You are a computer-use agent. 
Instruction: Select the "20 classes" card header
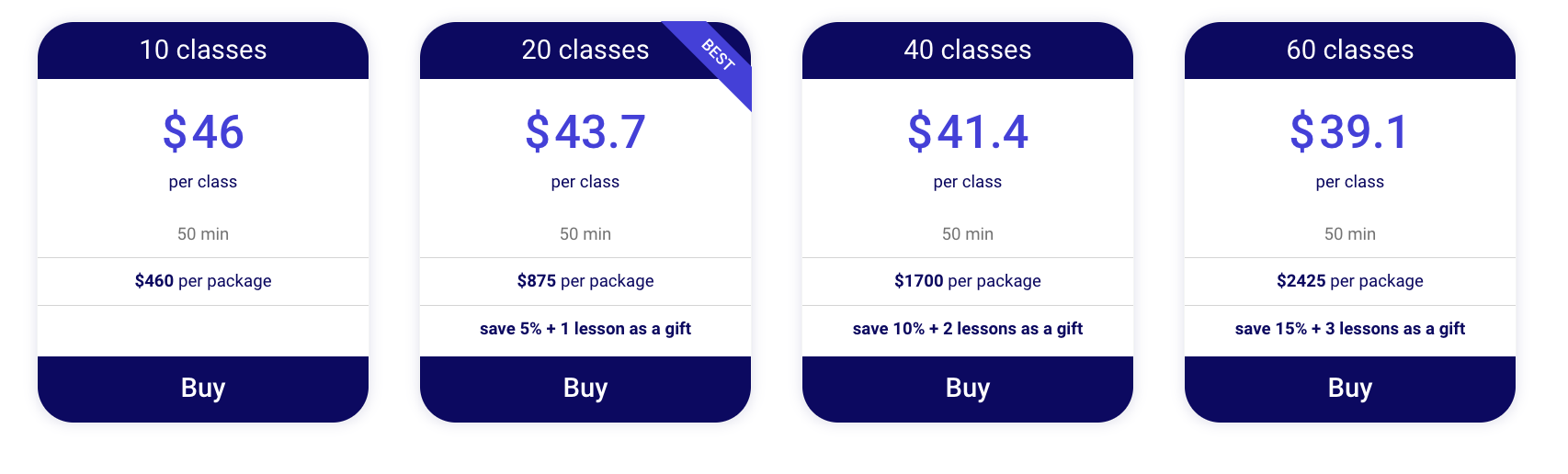[x=585, y=50]
